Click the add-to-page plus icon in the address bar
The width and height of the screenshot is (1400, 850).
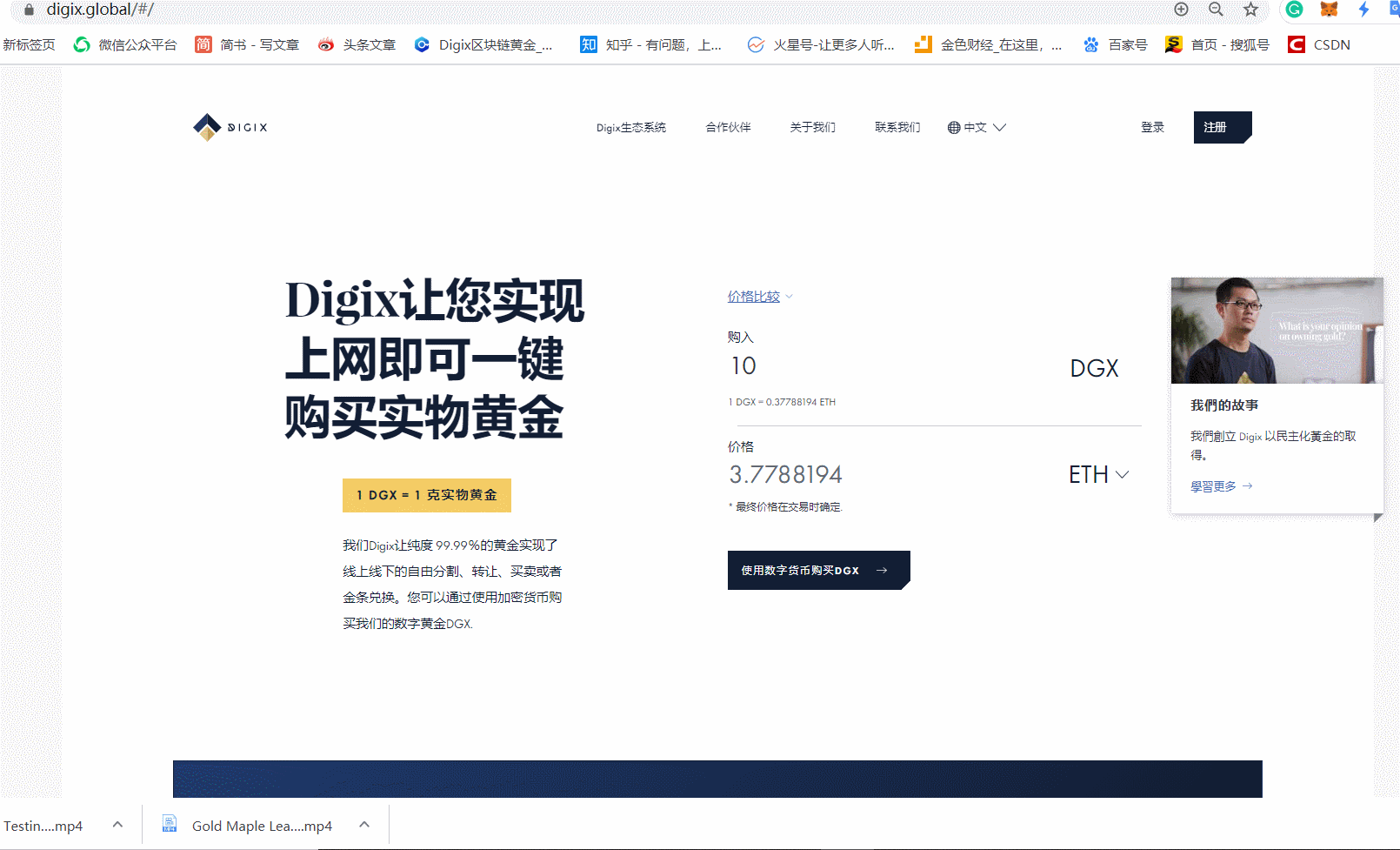click(1181, 10)
